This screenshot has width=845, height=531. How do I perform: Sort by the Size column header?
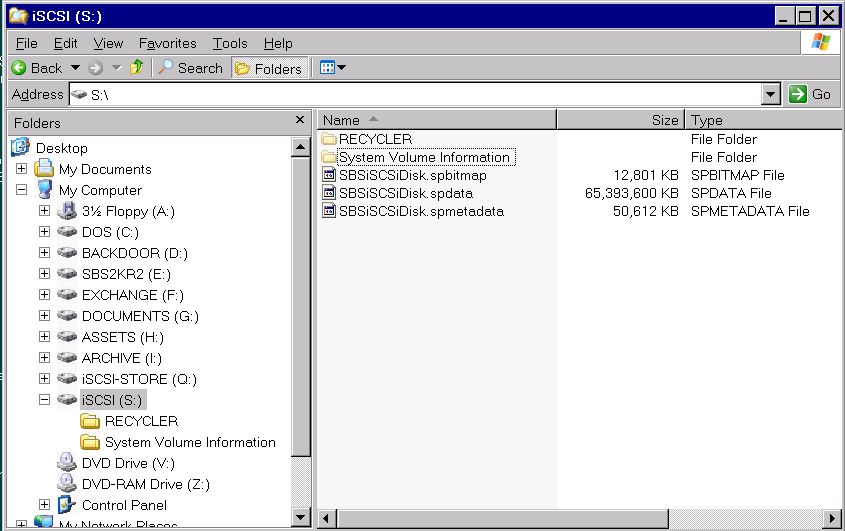[621, 120]
